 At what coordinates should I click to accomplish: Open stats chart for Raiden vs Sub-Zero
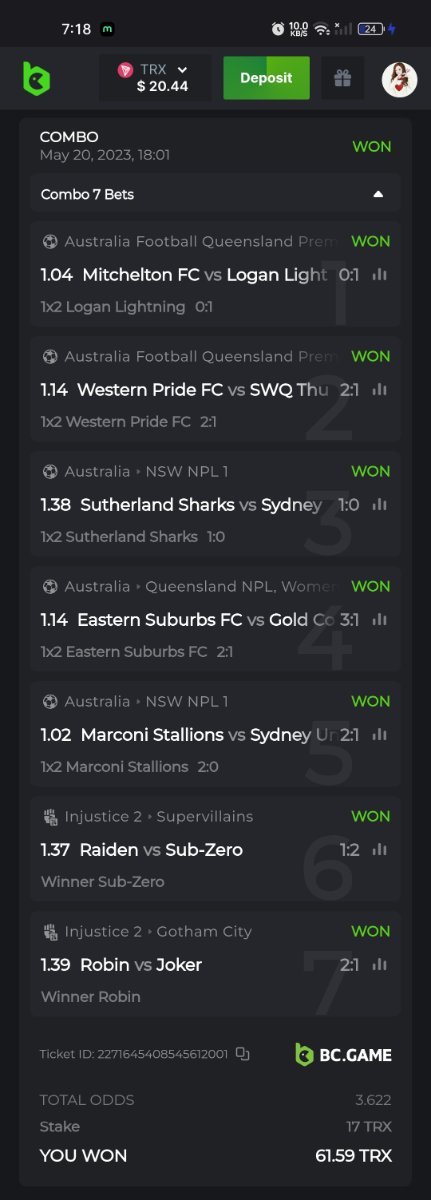[x=379, y=850]
